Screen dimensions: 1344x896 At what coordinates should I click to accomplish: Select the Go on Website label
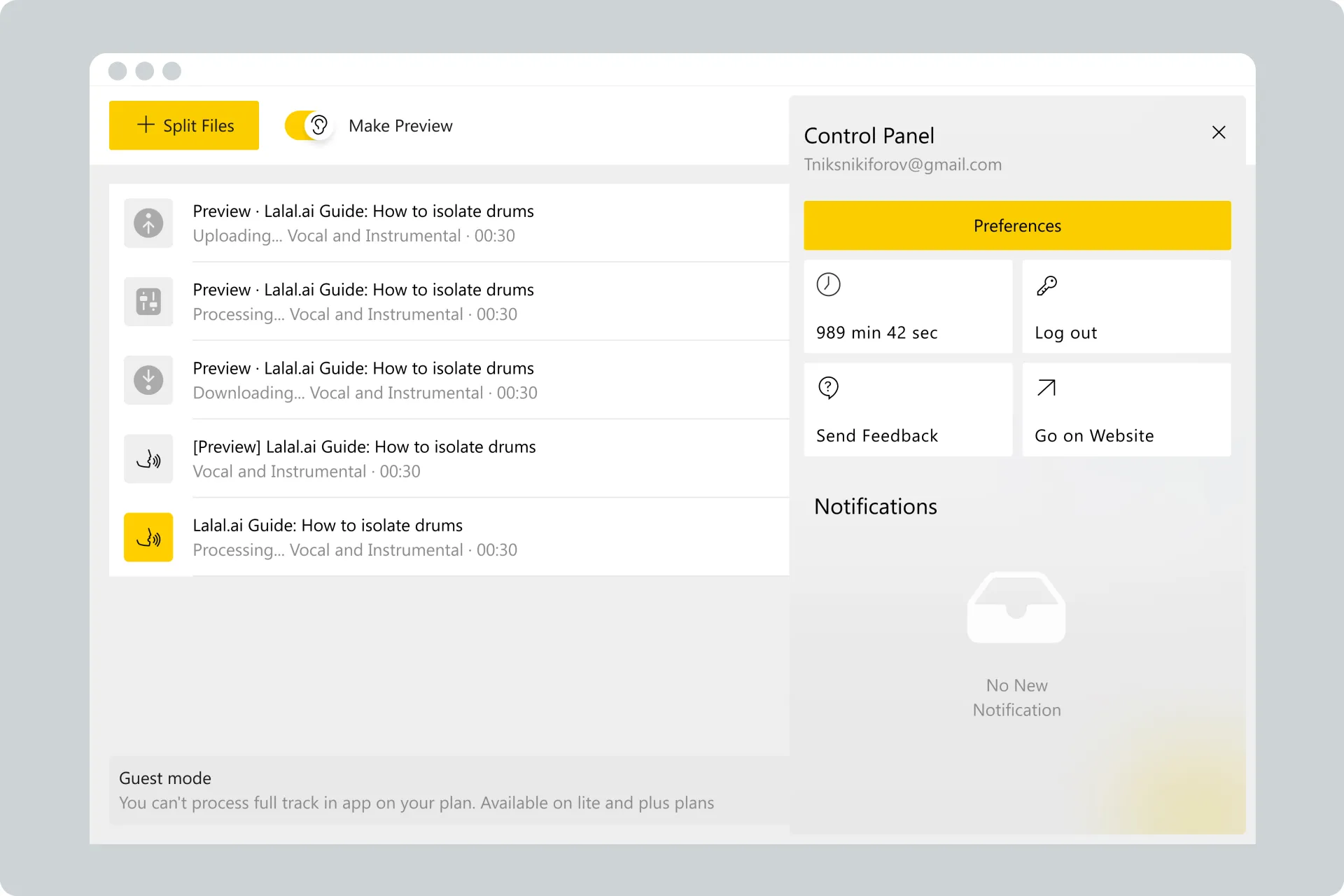[1094, 436]
